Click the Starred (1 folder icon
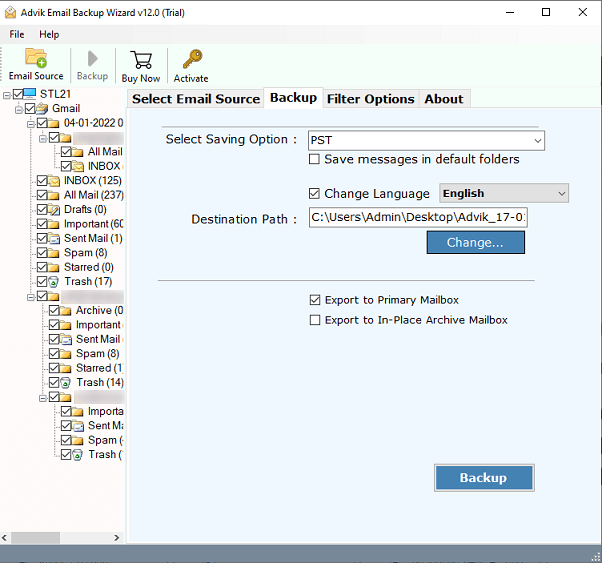Screen dimensions: 602x563 pyautogui.click(x=66, y=368)
